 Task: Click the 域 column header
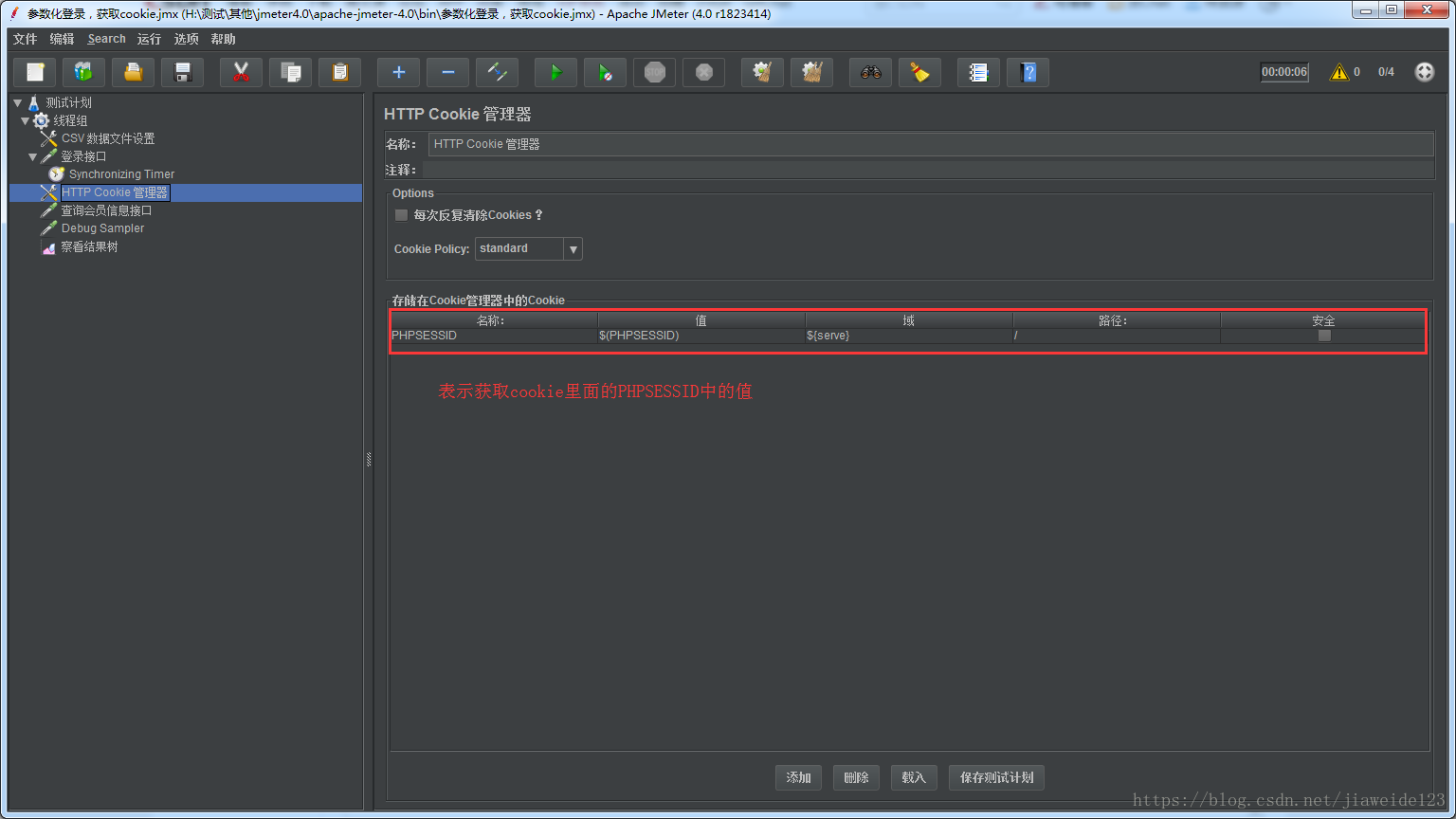click(909, 320)
